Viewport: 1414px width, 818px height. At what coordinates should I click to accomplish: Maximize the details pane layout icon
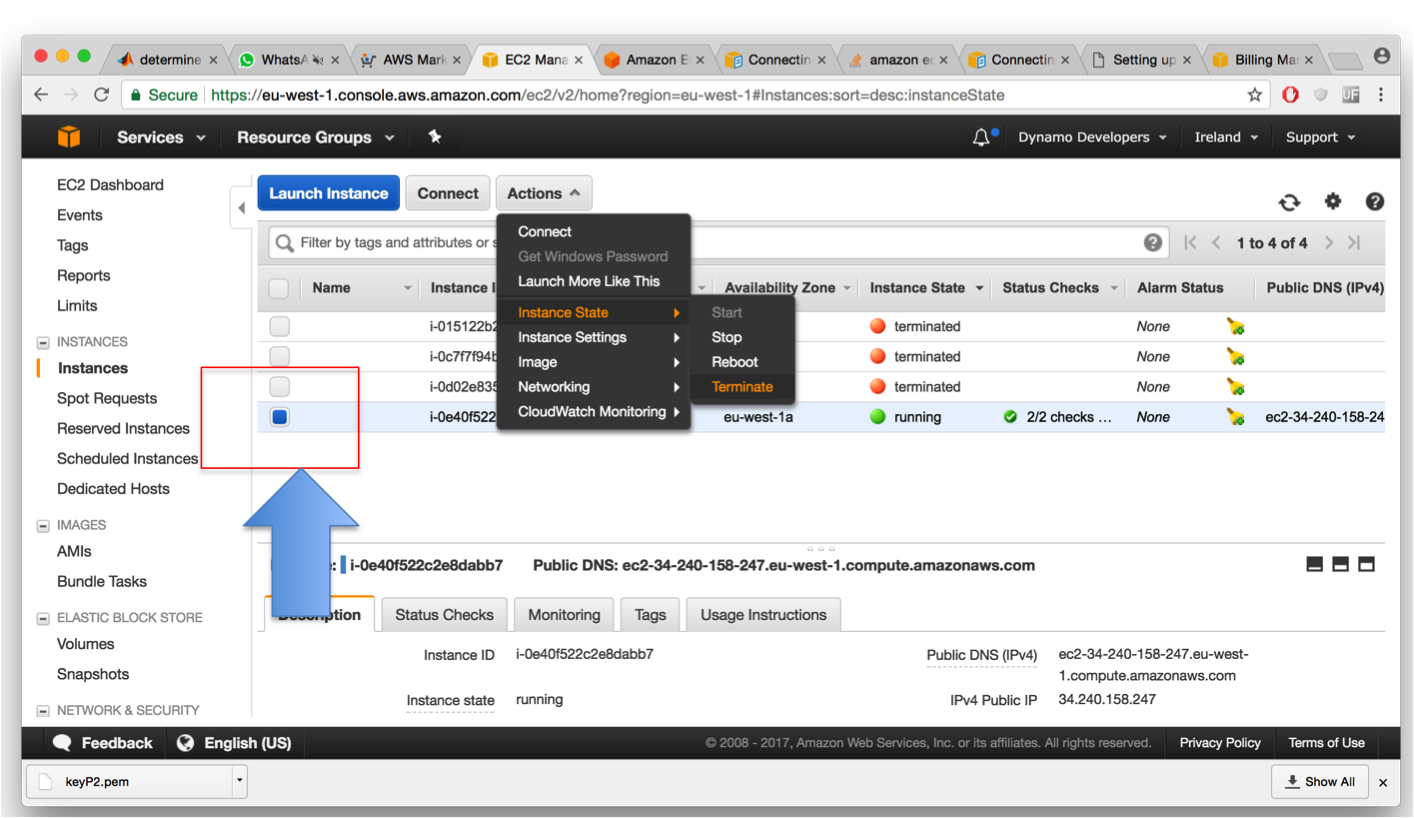(x=1366, y=565)
